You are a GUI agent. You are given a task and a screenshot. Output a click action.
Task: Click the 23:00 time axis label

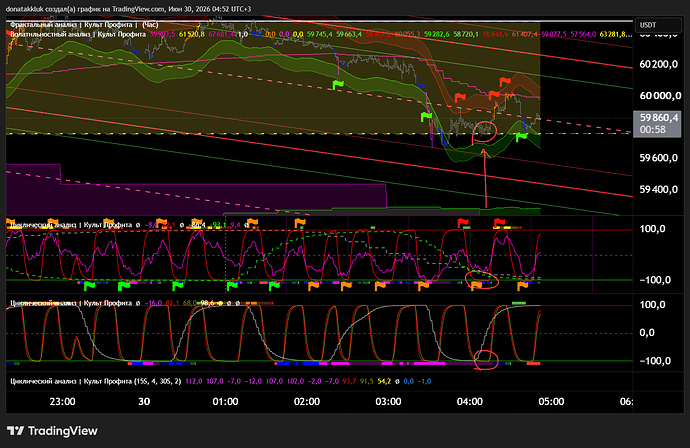(x=62, y=402)
